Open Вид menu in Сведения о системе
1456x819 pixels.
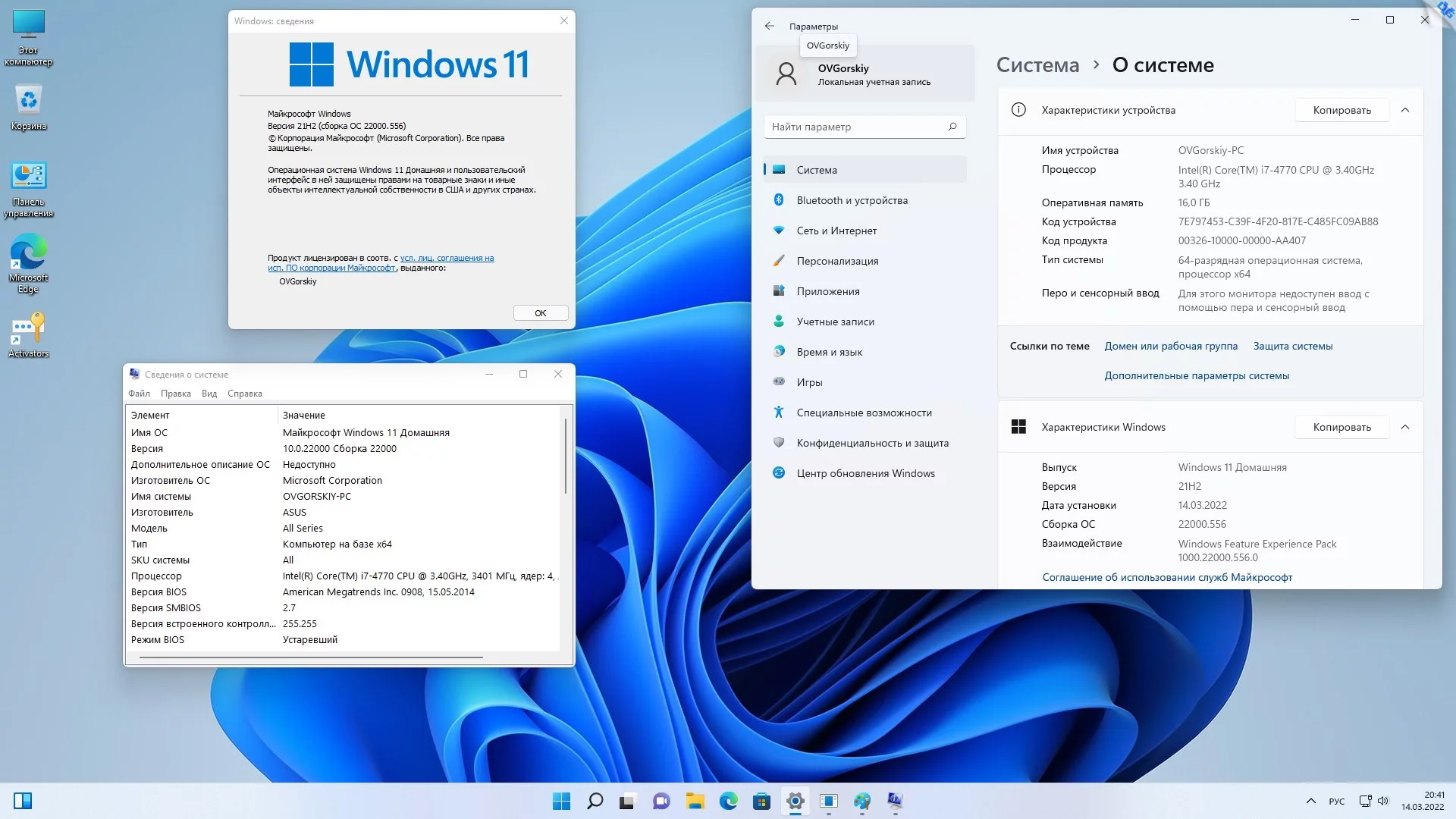[209, 394]
